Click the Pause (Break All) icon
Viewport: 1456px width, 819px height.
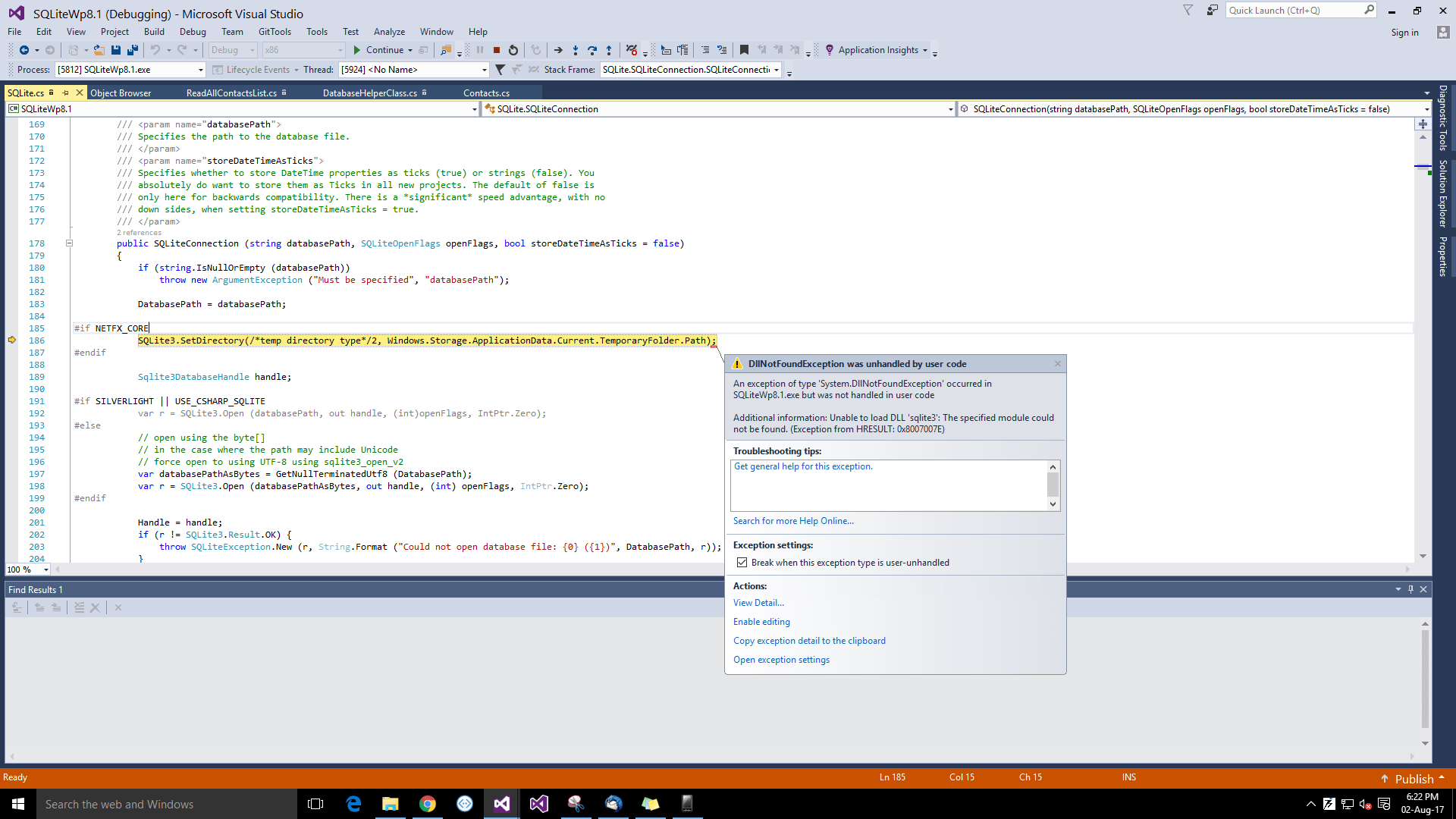pos(480,50)
